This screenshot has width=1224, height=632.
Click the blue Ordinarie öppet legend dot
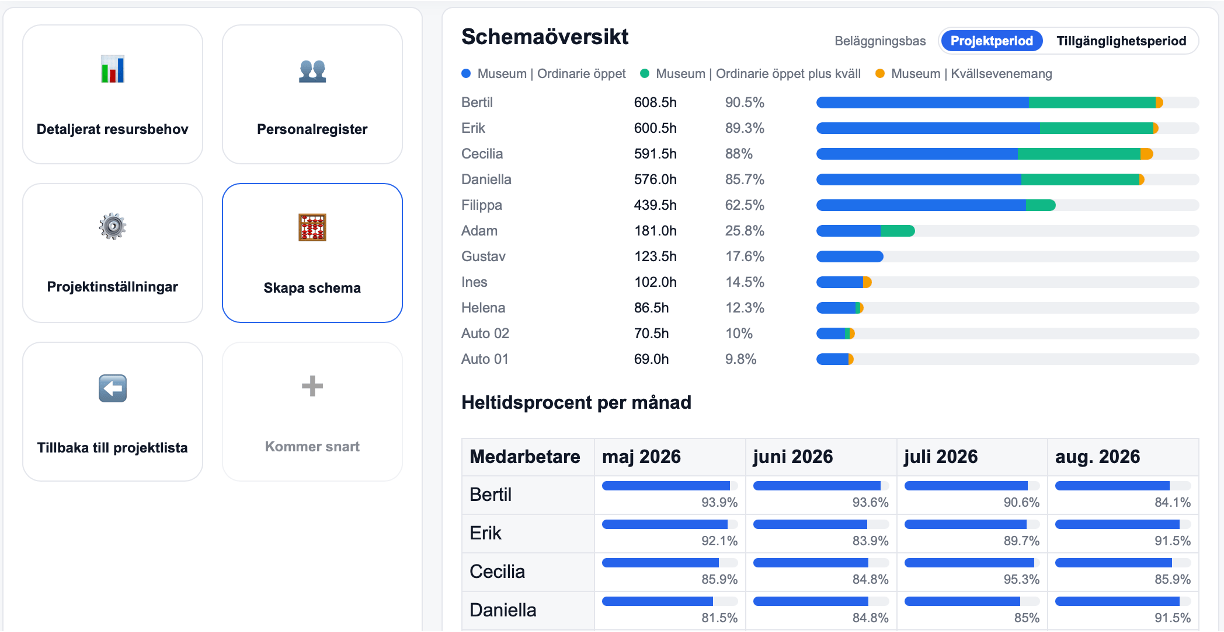466,74
